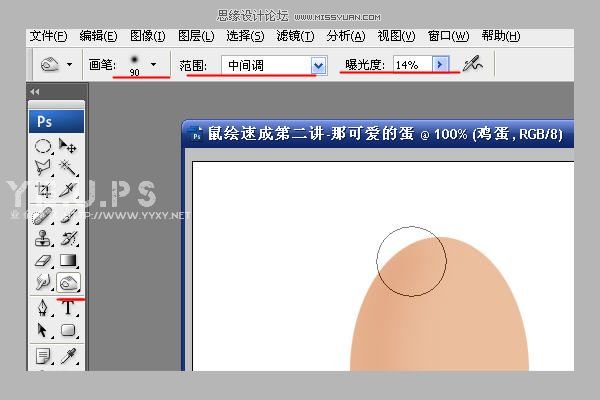Click the Ps logo in toolbox
600x400 pixels.
[57, 121]
